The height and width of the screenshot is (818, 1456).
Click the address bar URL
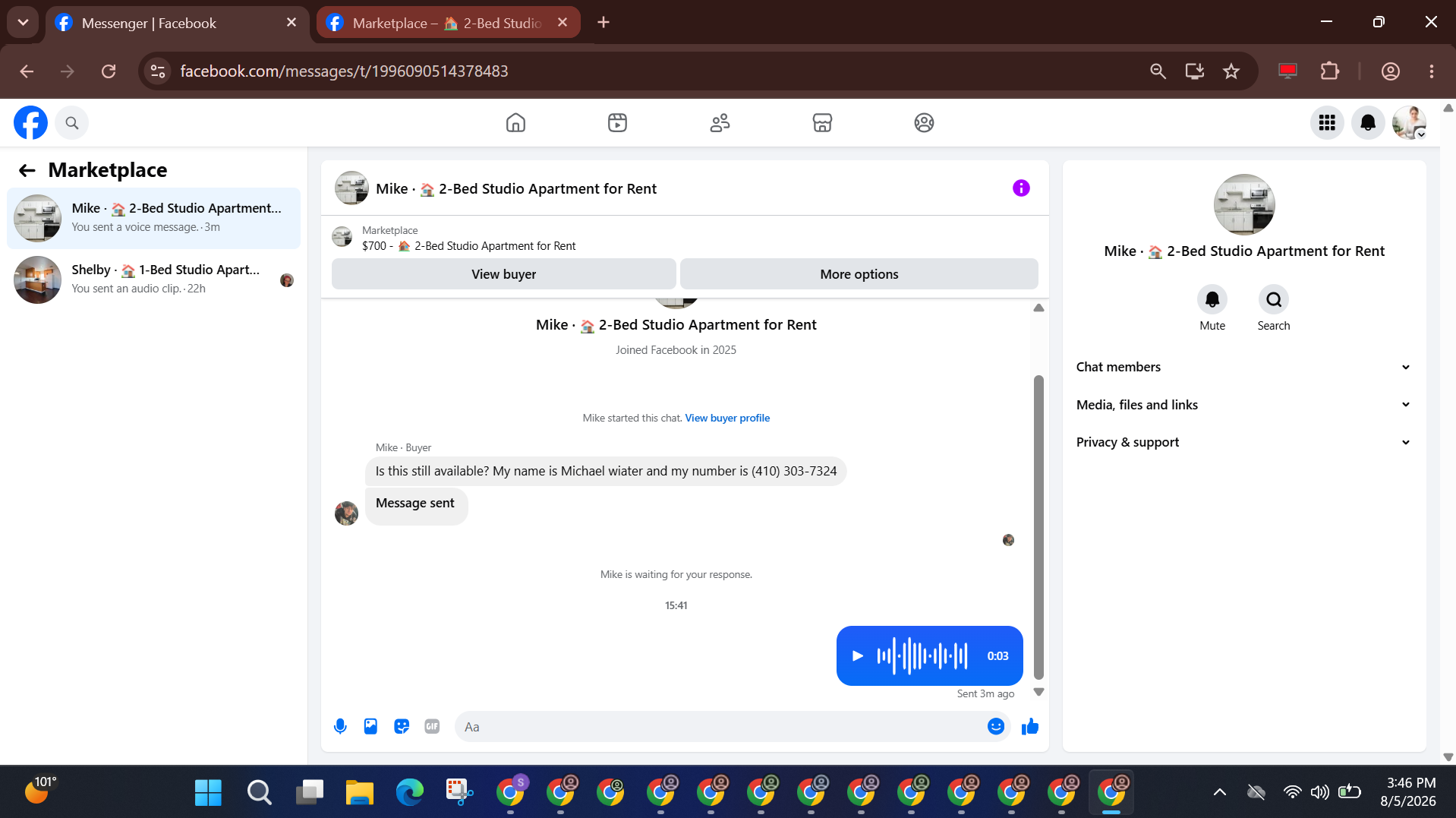tap(344, 71)
